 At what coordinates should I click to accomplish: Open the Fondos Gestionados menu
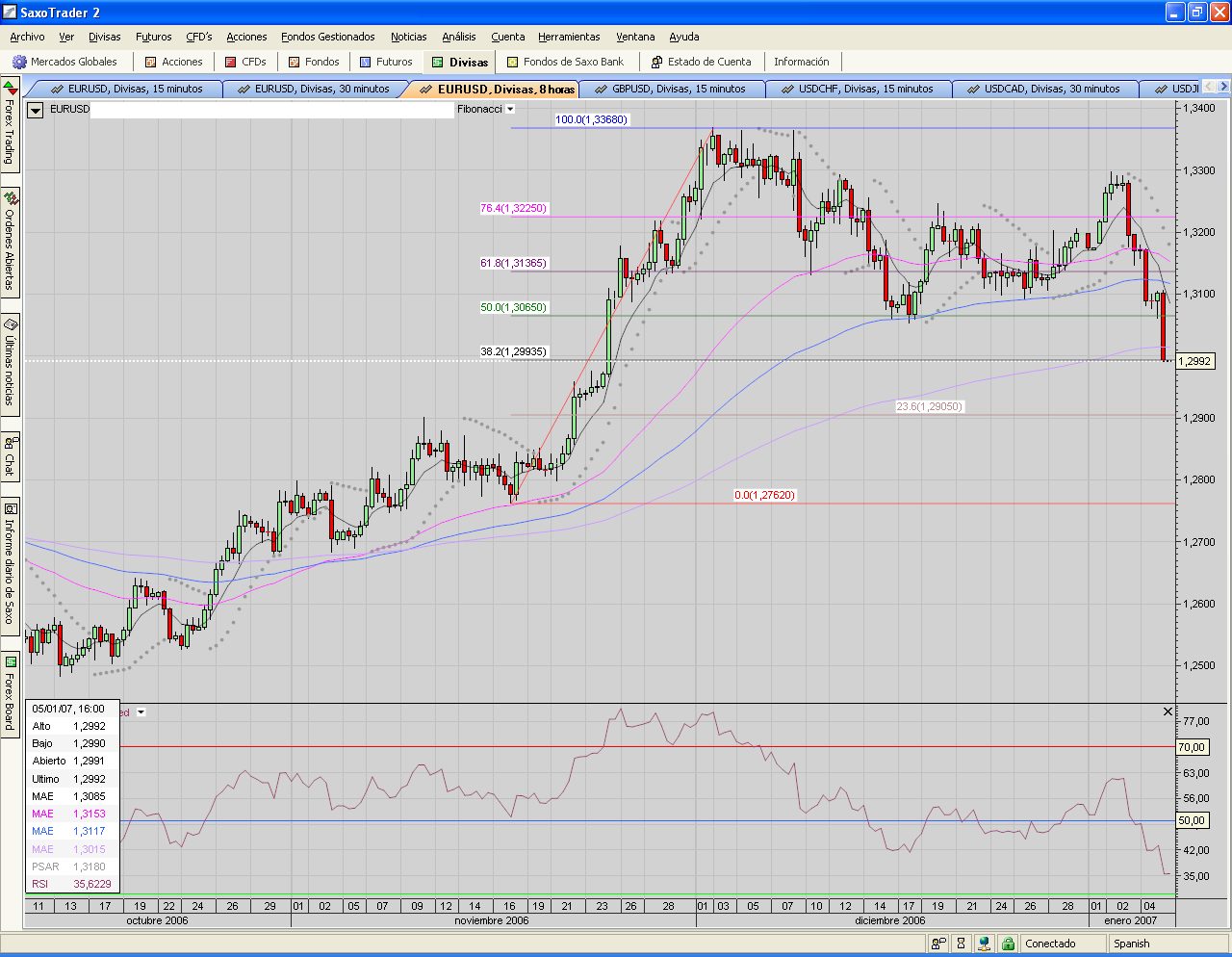point(328,37)
